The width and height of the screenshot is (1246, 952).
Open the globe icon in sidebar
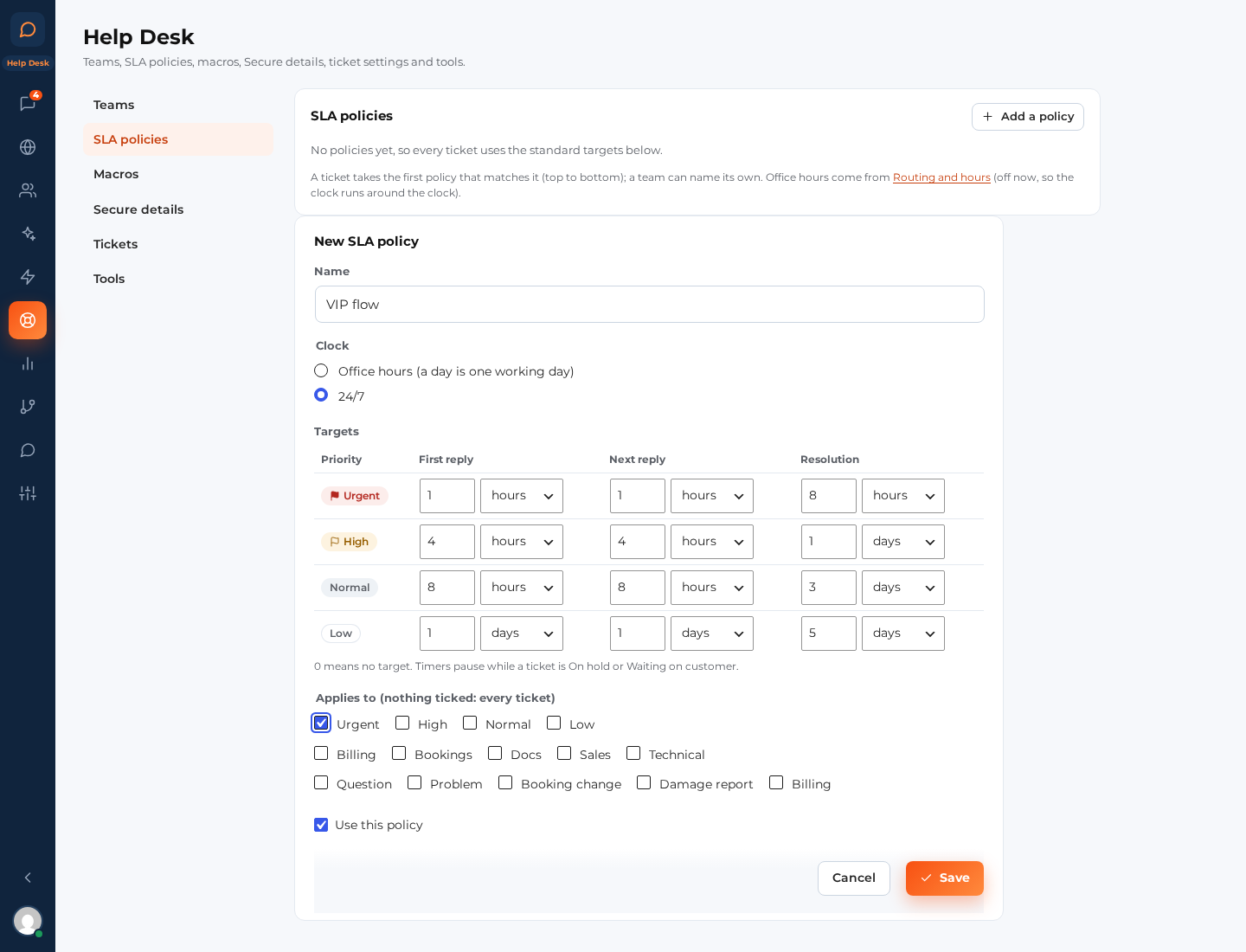tap(28, 147)
